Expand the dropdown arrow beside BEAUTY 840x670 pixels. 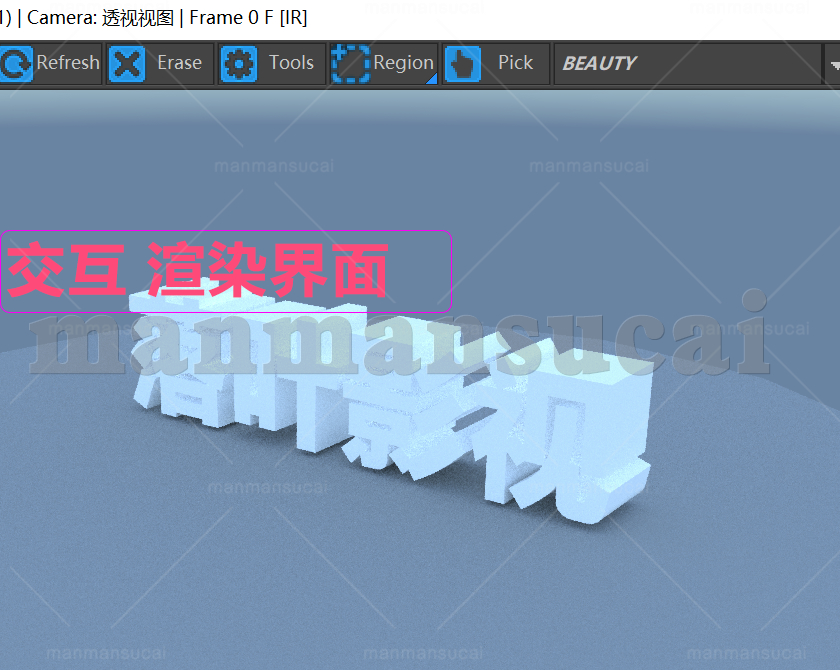[834, 65]
